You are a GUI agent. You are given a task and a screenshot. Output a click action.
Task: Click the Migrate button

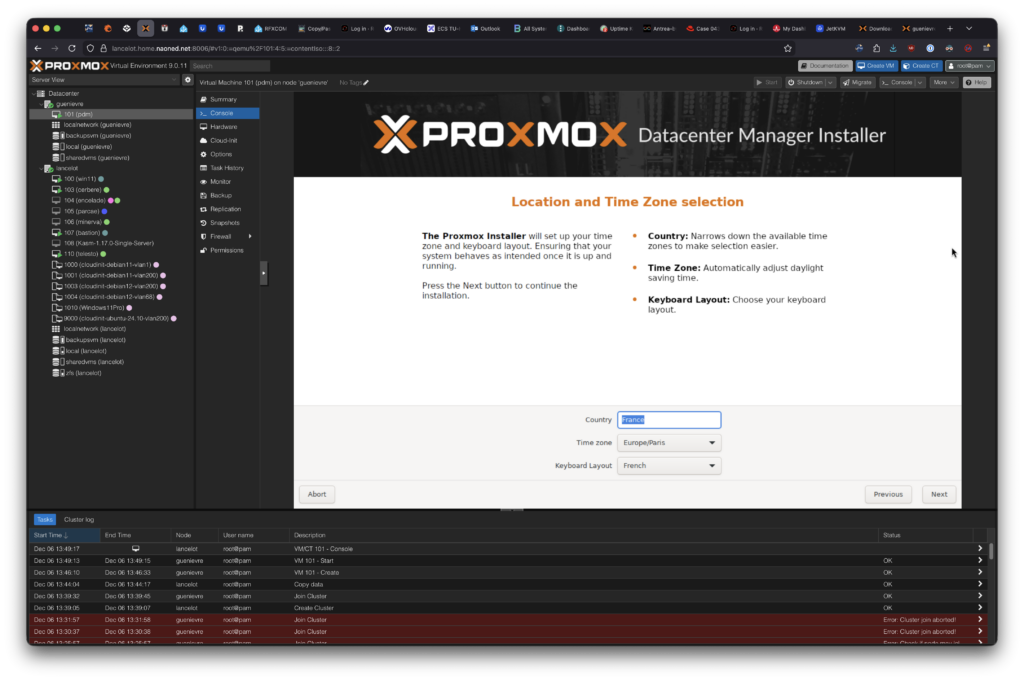[857, 82]
